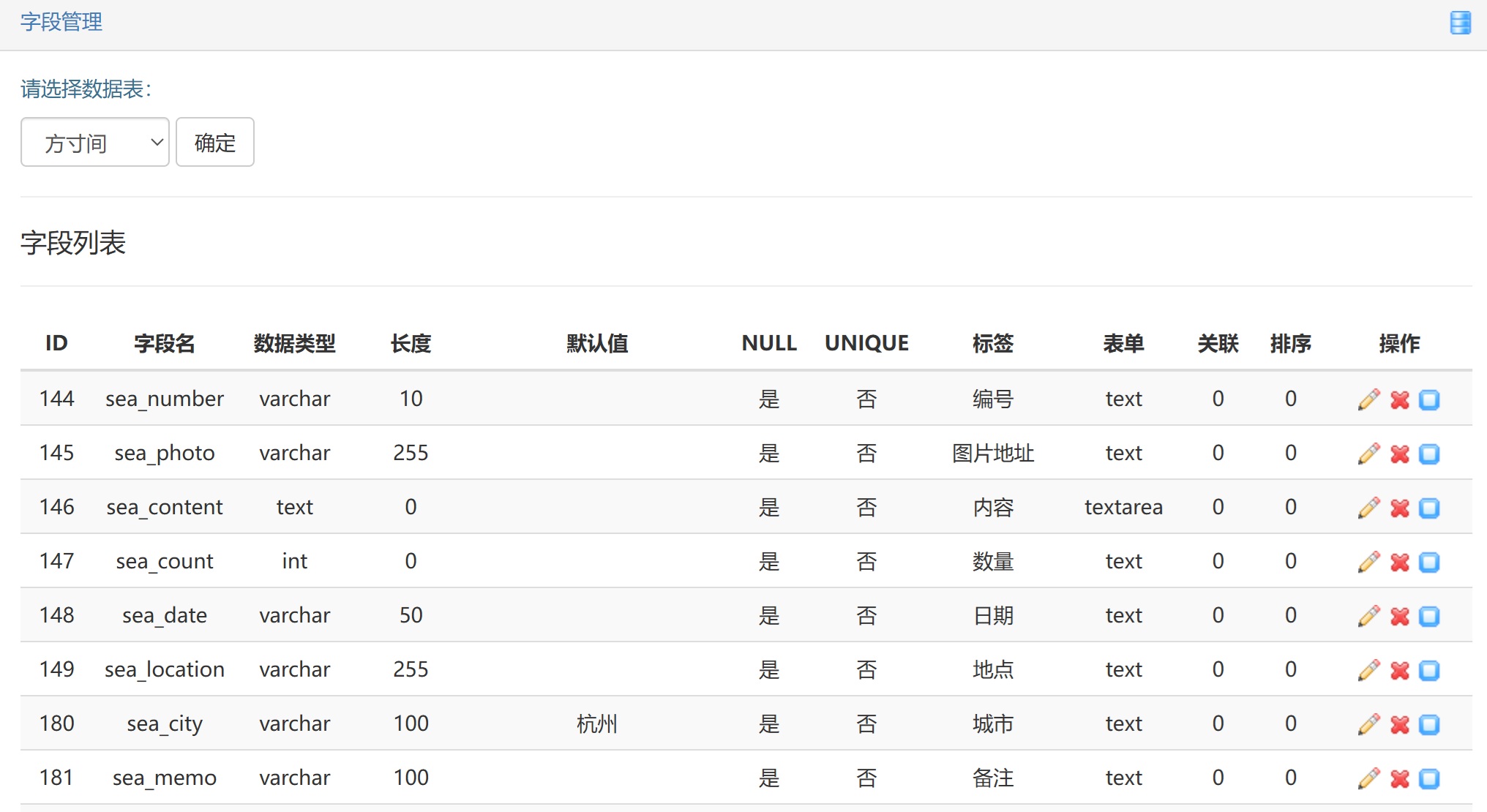Click blue square icon for sea_content row
Screen dimensions: 1487x812
click(1429, 508)
